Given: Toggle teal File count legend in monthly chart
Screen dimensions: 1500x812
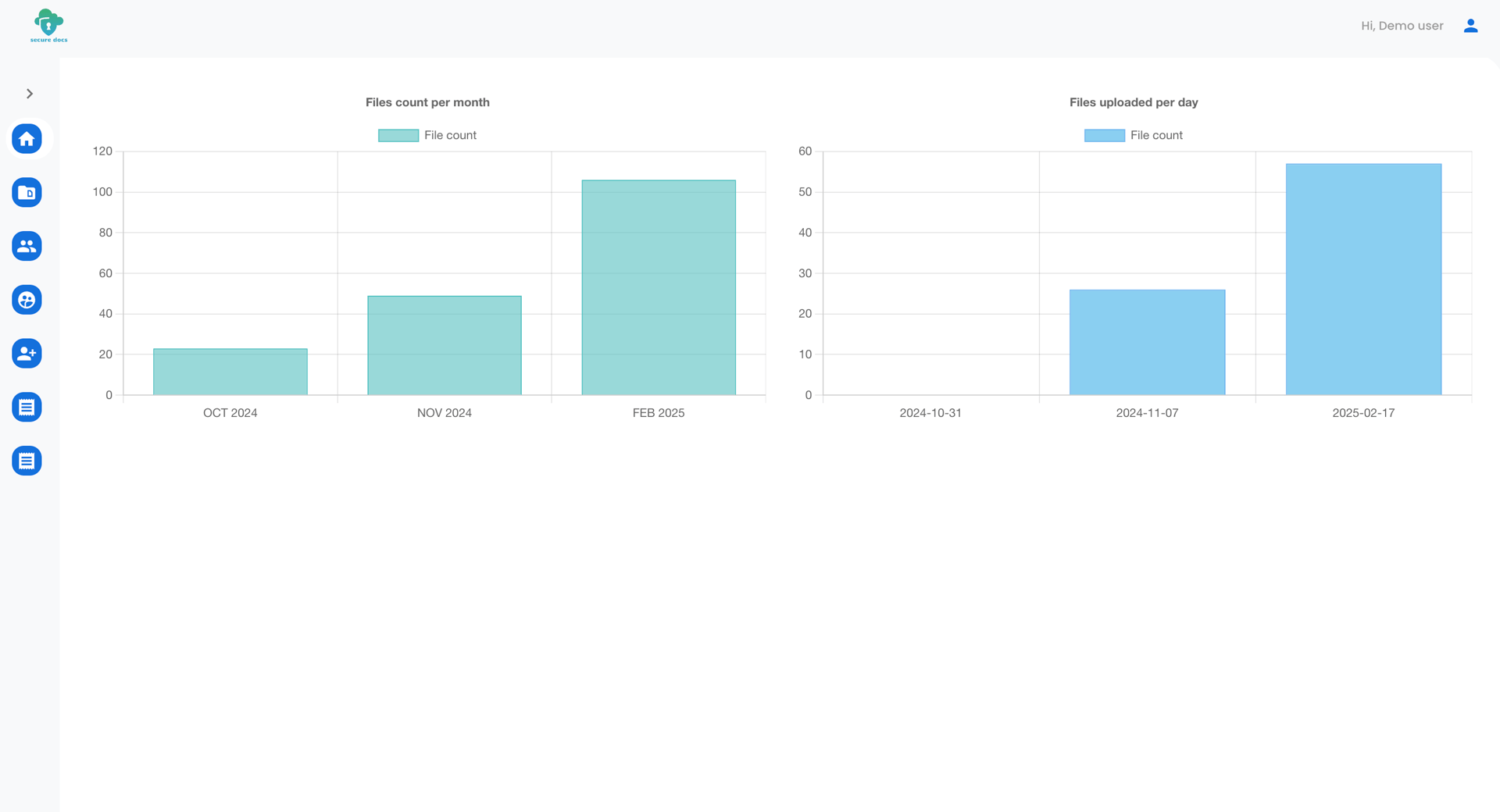Looking at the screenshot, I should [x=398, y=135].
